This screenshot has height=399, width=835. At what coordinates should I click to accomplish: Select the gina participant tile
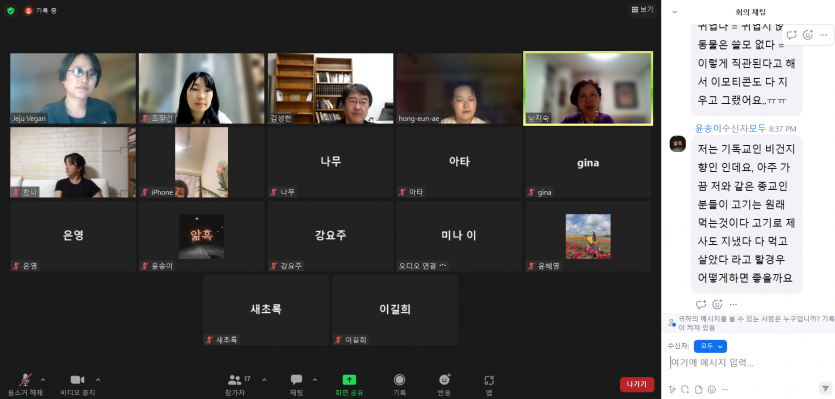(x=588, y=162)
